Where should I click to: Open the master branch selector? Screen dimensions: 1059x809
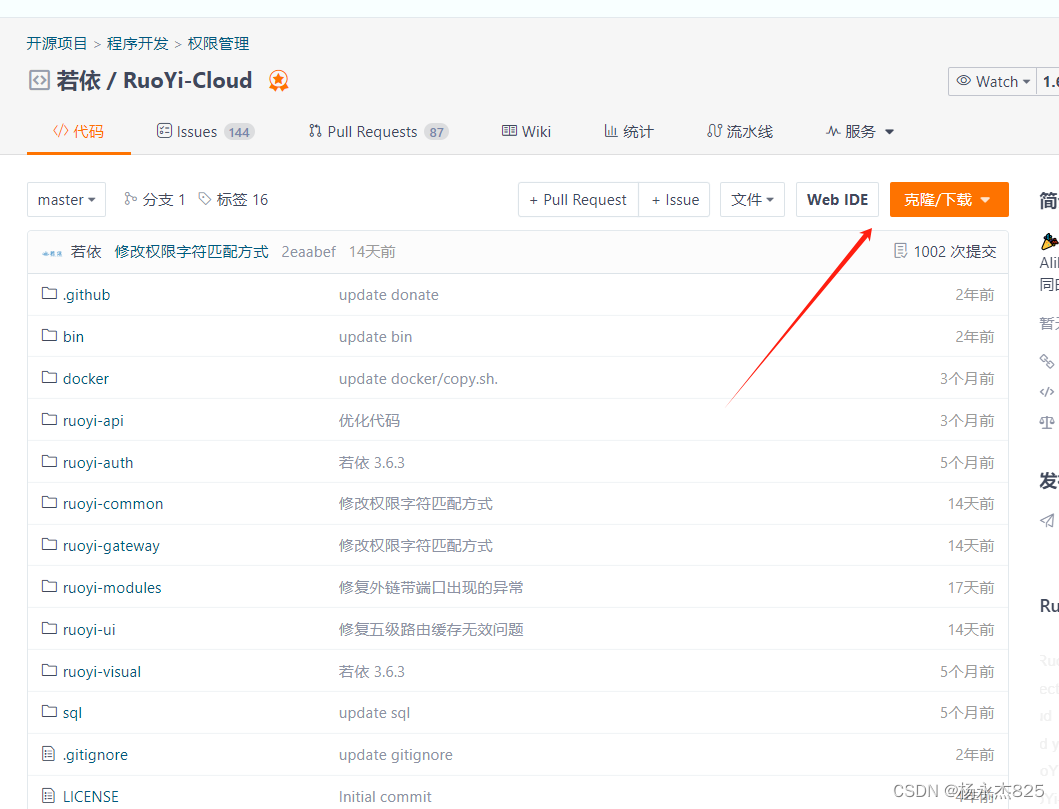pyautogui.click(x=66, y=199)
